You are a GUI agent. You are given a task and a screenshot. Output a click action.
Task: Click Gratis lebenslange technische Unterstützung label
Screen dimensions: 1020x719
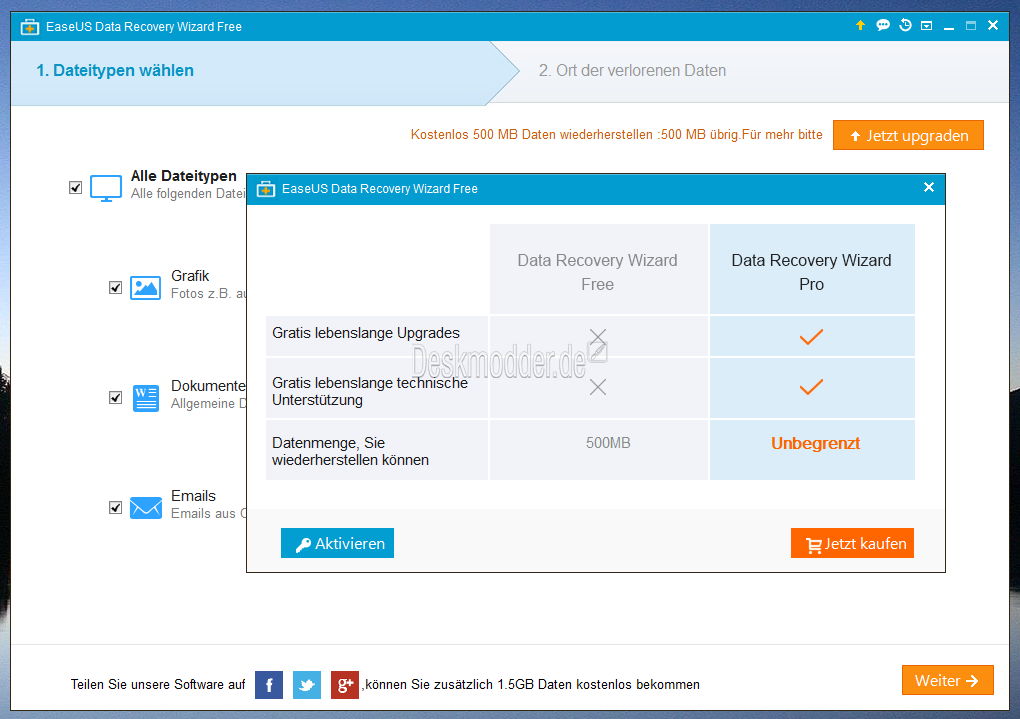point(369,392)
